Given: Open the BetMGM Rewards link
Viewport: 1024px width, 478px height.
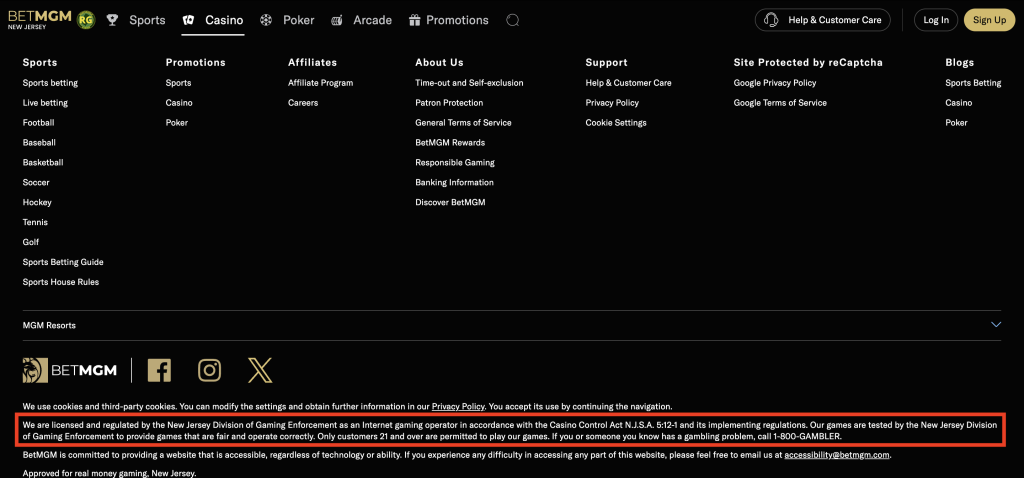Looking at the screenshot, I should pos(450,142).
